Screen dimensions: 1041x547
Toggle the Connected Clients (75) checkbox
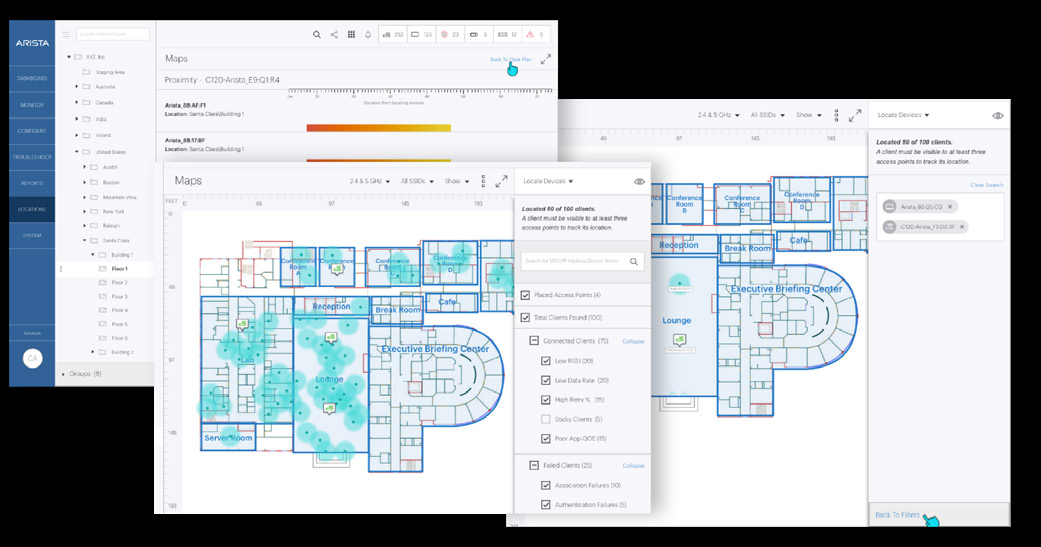[x=534, y=341]
